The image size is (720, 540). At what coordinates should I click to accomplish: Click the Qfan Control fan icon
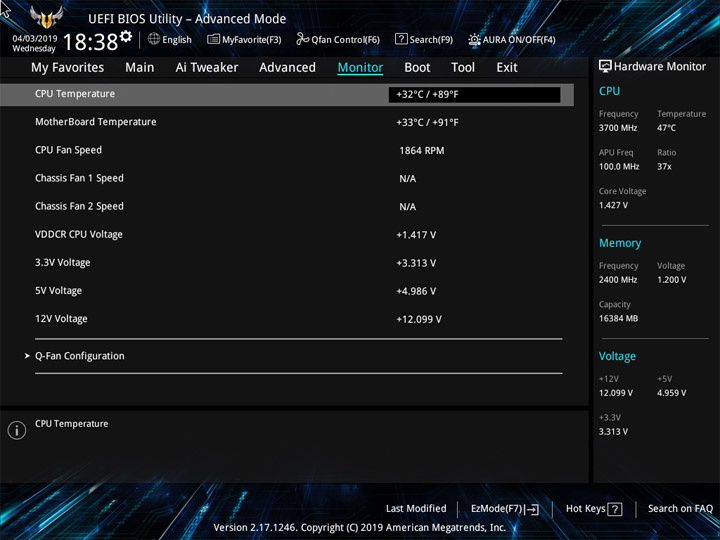pyautogui.click(x=302, y=39)
